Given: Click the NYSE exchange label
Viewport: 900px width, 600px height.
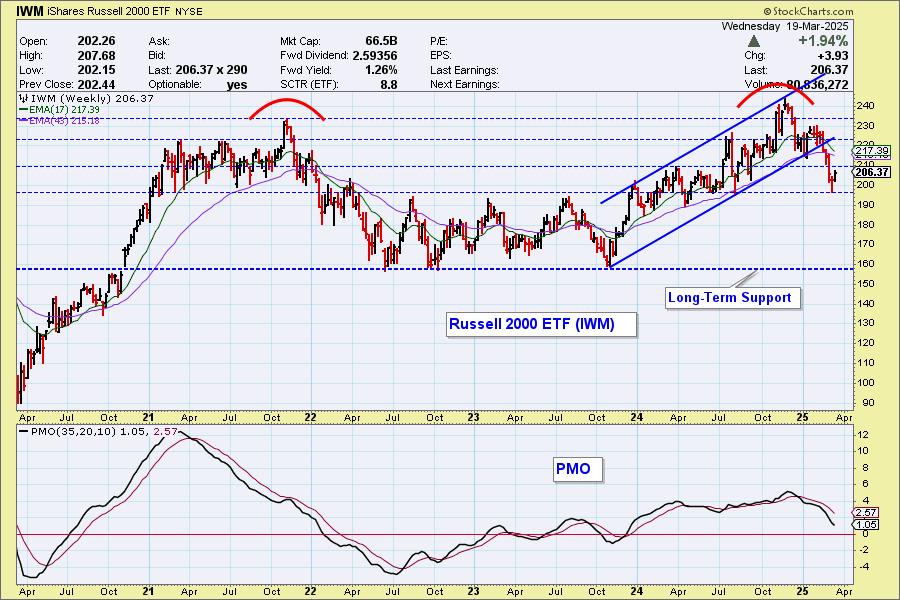Looking at the screenshot, I should pyautogui.click(x=188, y=11).
